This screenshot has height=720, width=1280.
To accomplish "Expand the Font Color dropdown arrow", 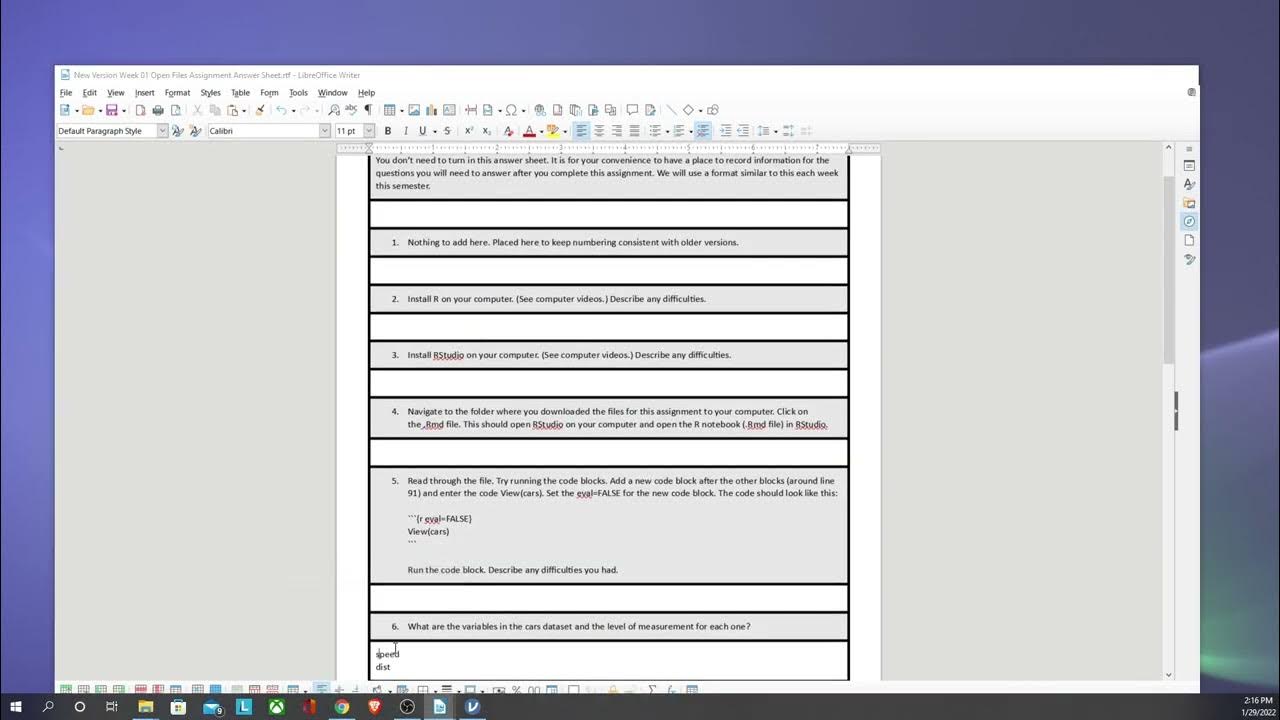I will [541, 131].
